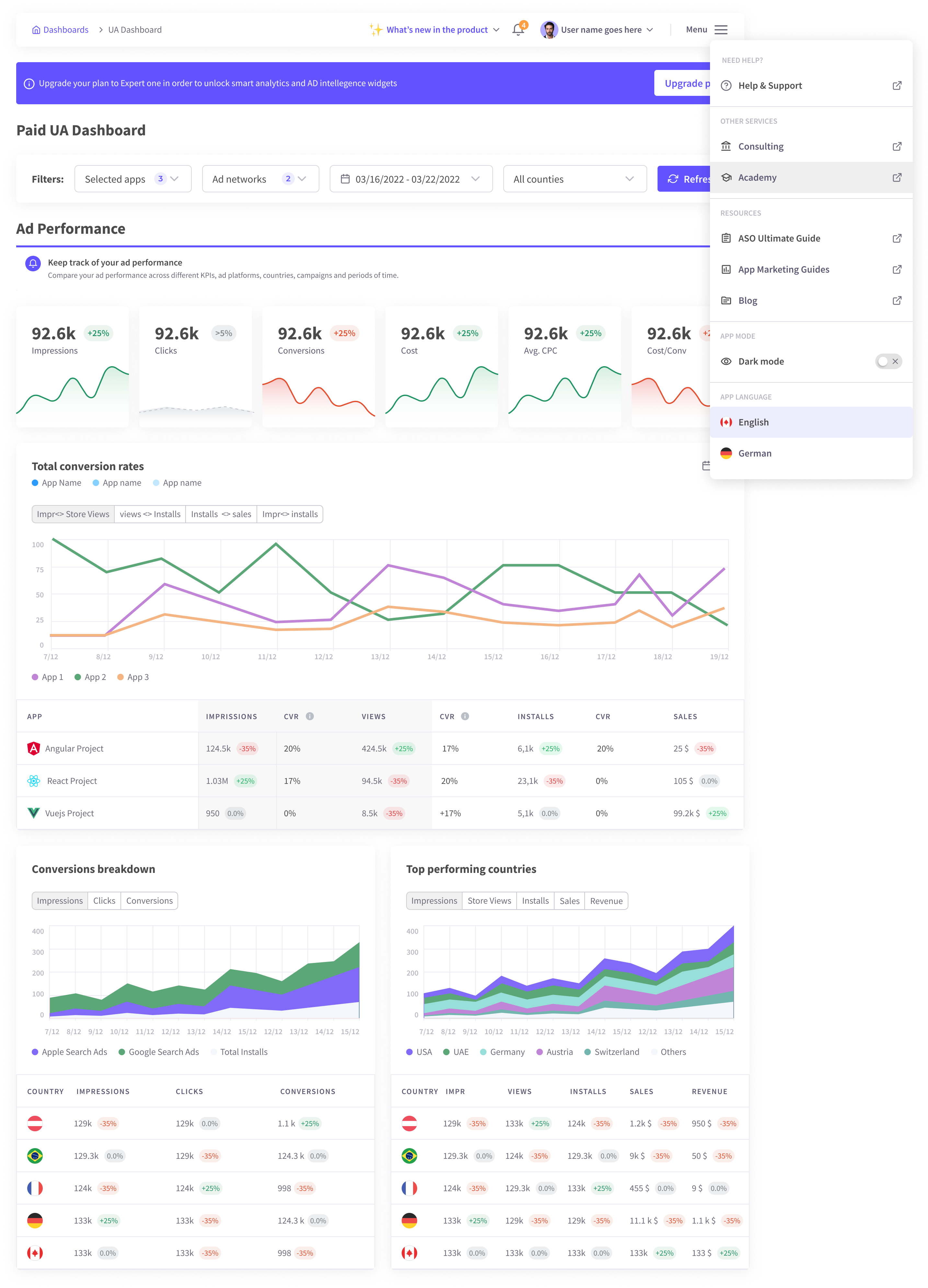
Task: Open the hamburger Menu icon
Action: (x=721, y=29)
